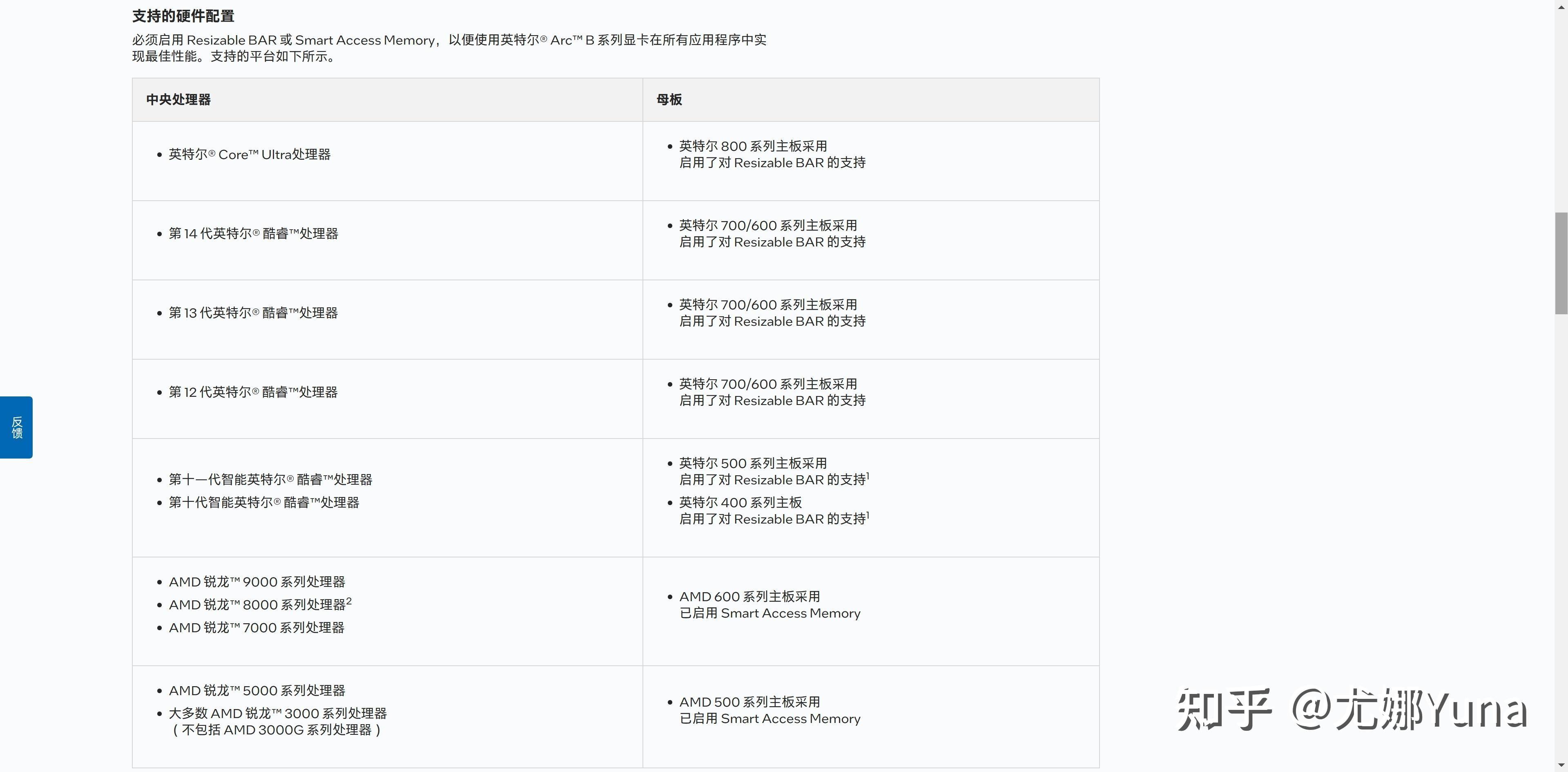Click the AMD 600 系列主板采用 text
This screenshot has width=1568, height=772.
click(749, 597)
